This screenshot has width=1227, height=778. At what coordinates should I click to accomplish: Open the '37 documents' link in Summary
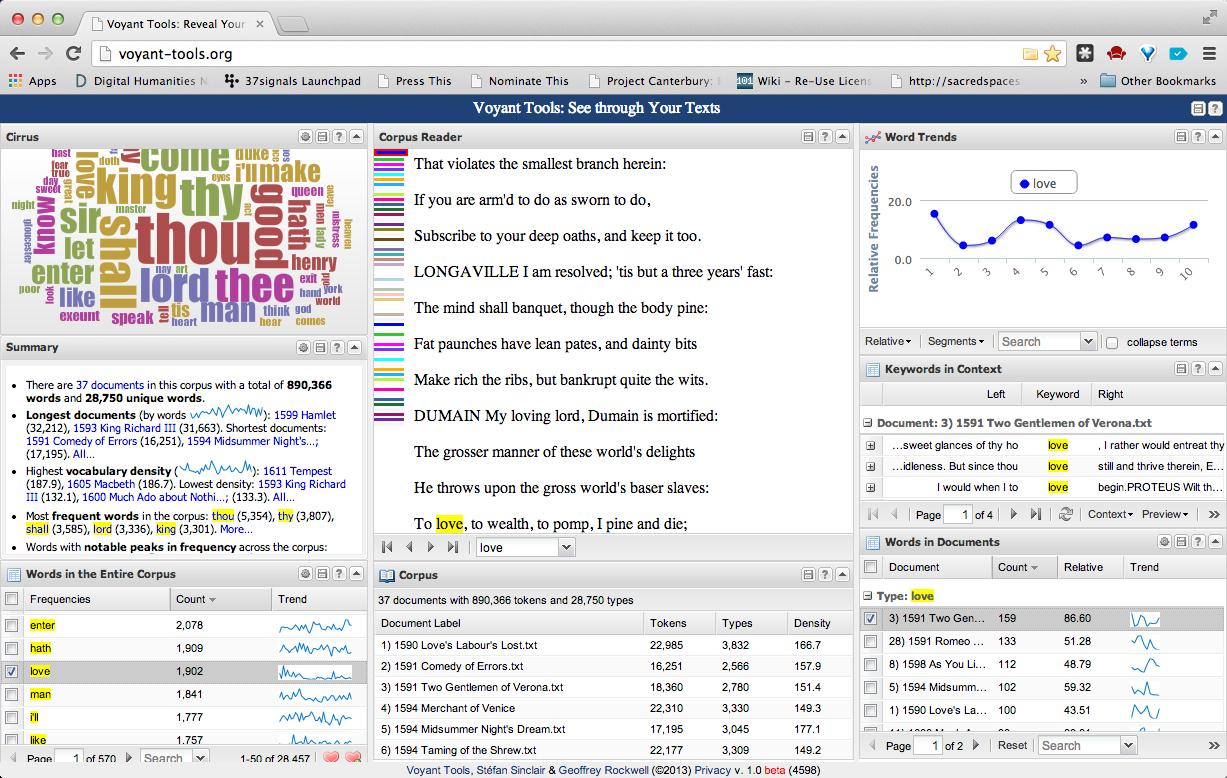click(x=111, y=384)
